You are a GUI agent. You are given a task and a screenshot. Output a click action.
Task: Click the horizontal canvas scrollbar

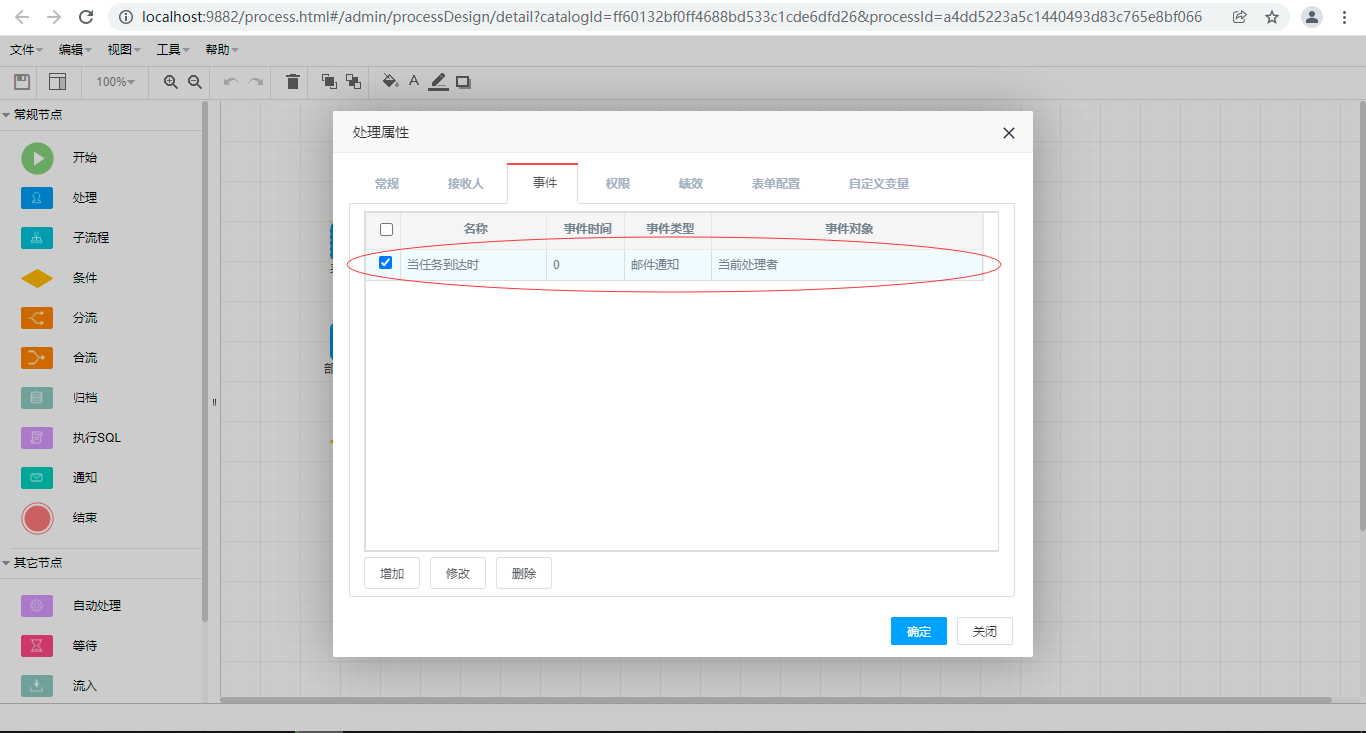pos(776,700)
